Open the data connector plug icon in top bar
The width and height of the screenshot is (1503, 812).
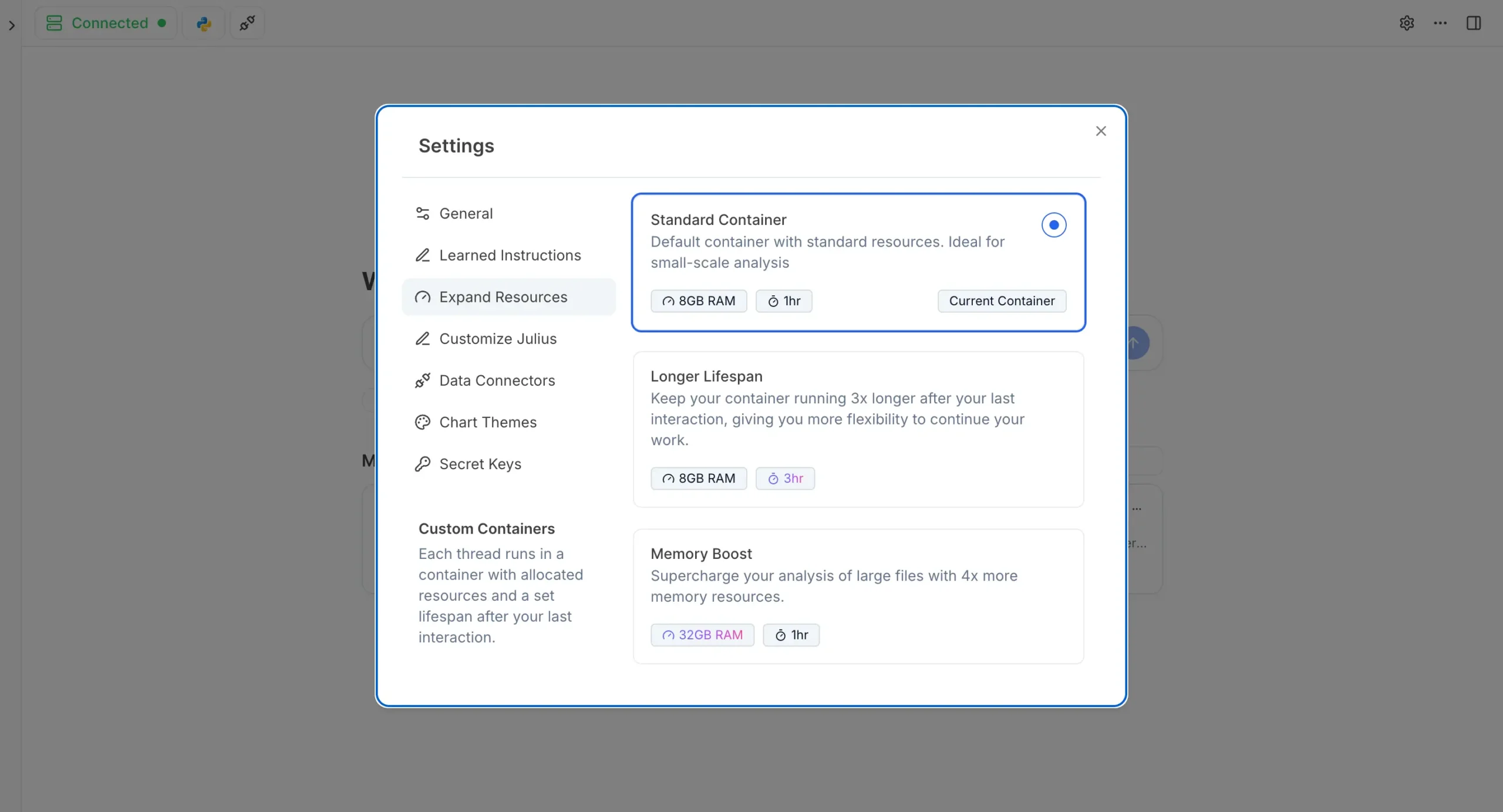click(247, 23)
